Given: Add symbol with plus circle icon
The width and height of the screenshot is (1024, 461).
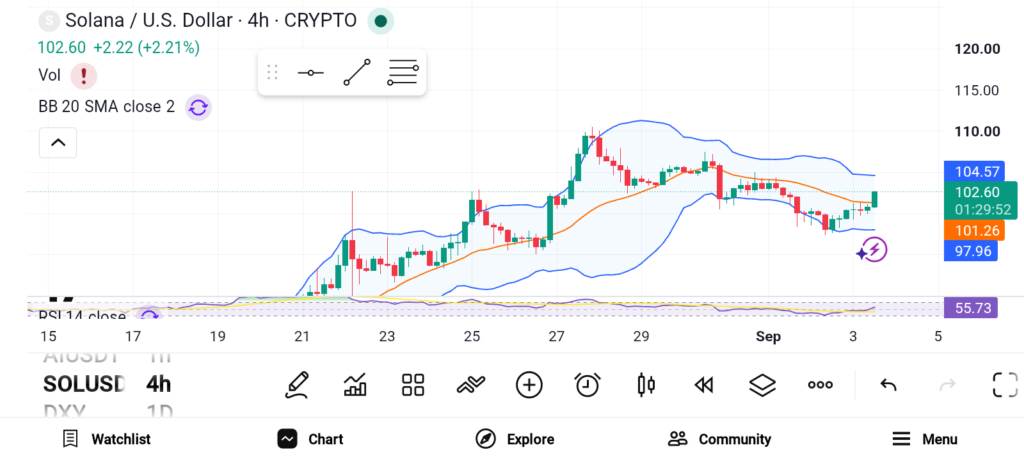Looking at the screenshot, I should (x=529, y=385).
